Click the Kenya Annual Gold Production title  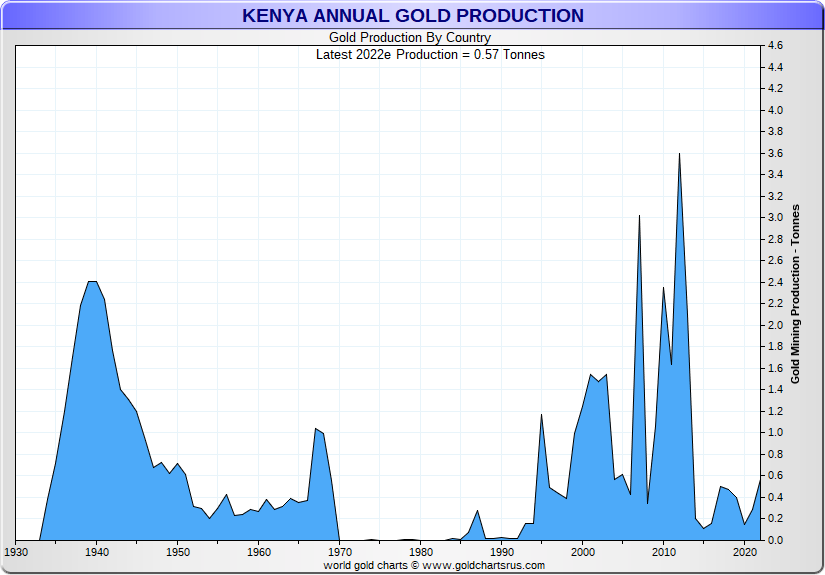point(412,16)
